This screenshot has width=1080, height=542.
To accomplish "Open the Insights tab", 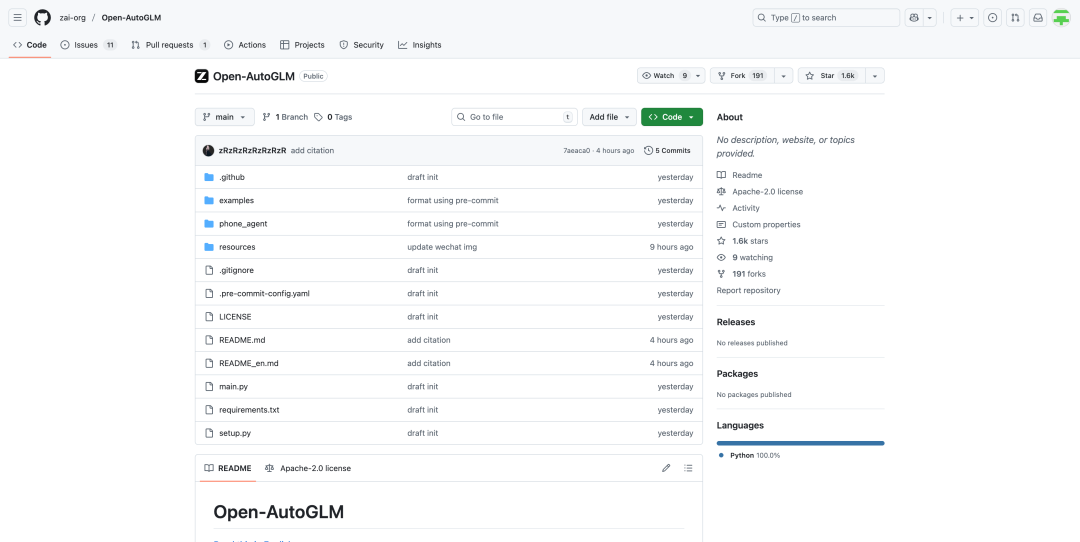I will [419, 45].
